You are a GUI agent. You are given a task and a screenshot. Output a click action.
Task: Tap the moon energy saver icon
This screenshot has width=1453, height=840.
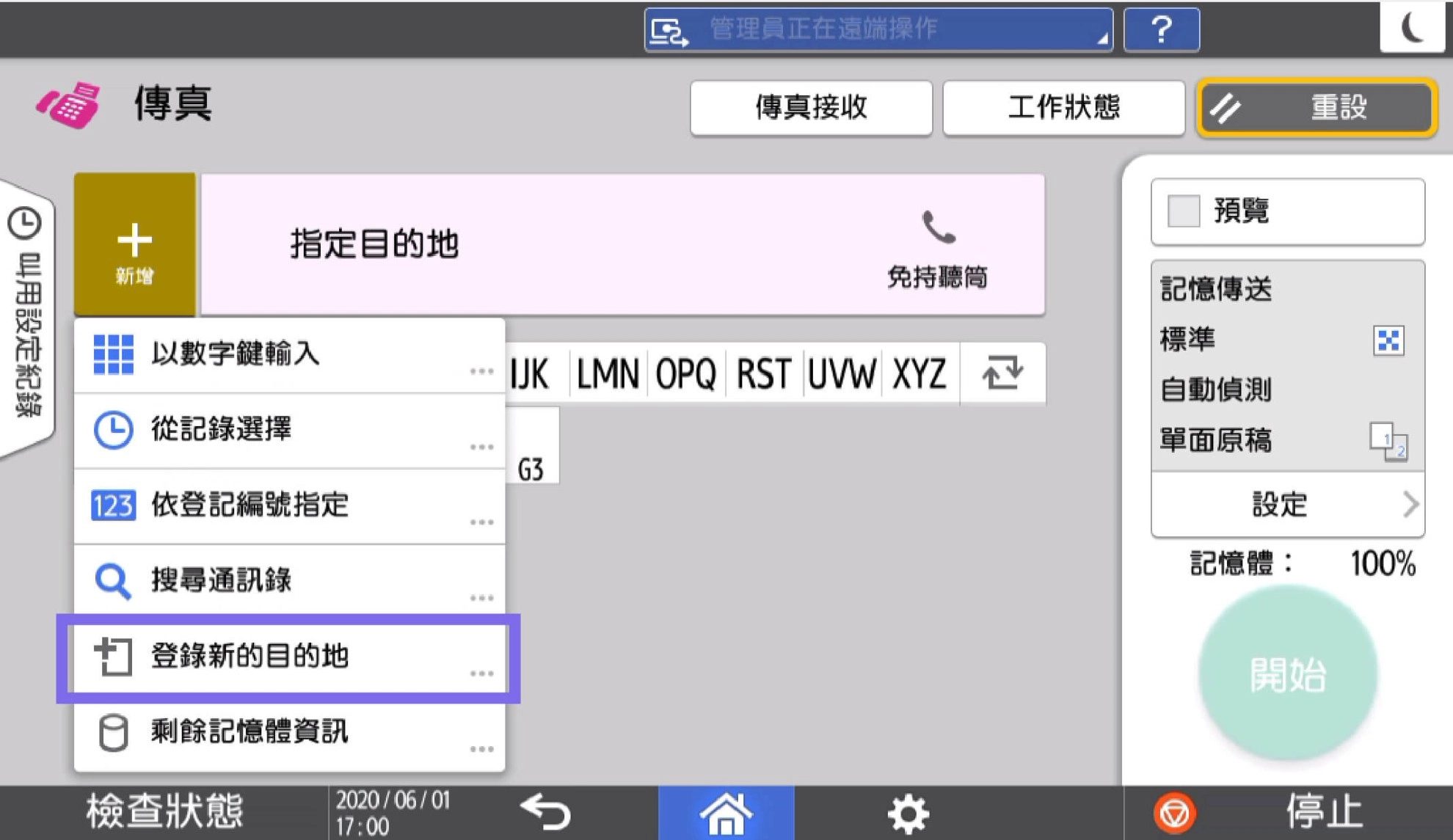1412,28
